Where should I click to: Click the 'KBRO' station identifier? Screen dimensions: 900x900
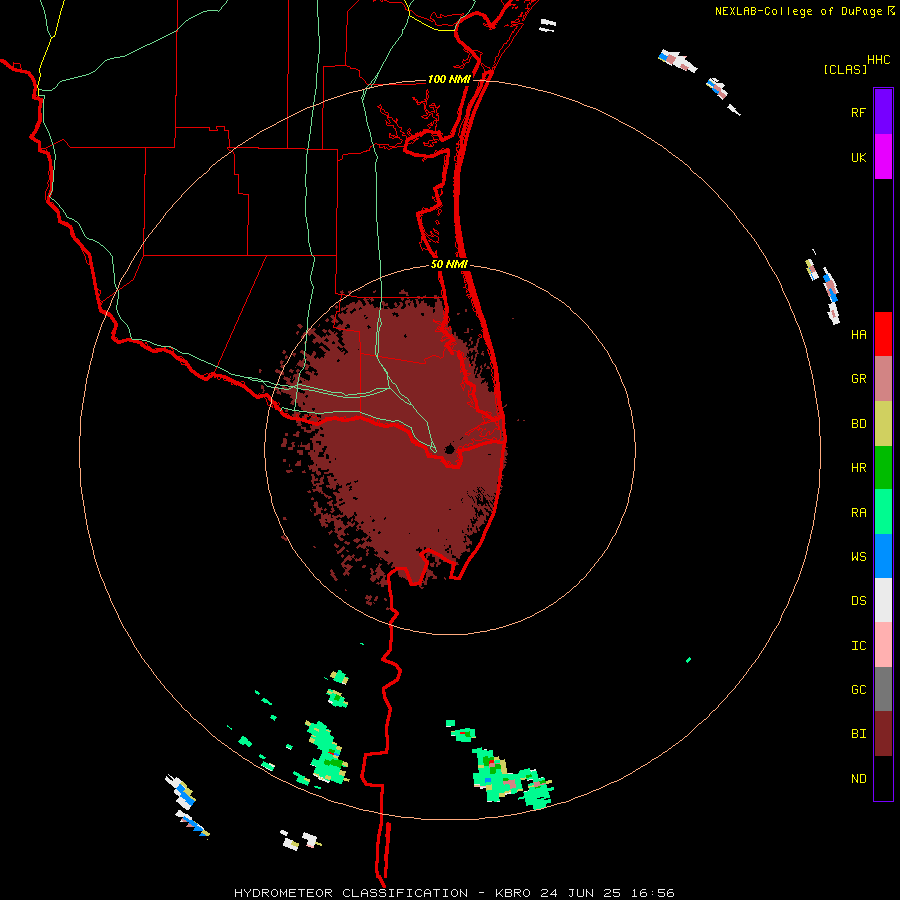(x=515, y=893)
